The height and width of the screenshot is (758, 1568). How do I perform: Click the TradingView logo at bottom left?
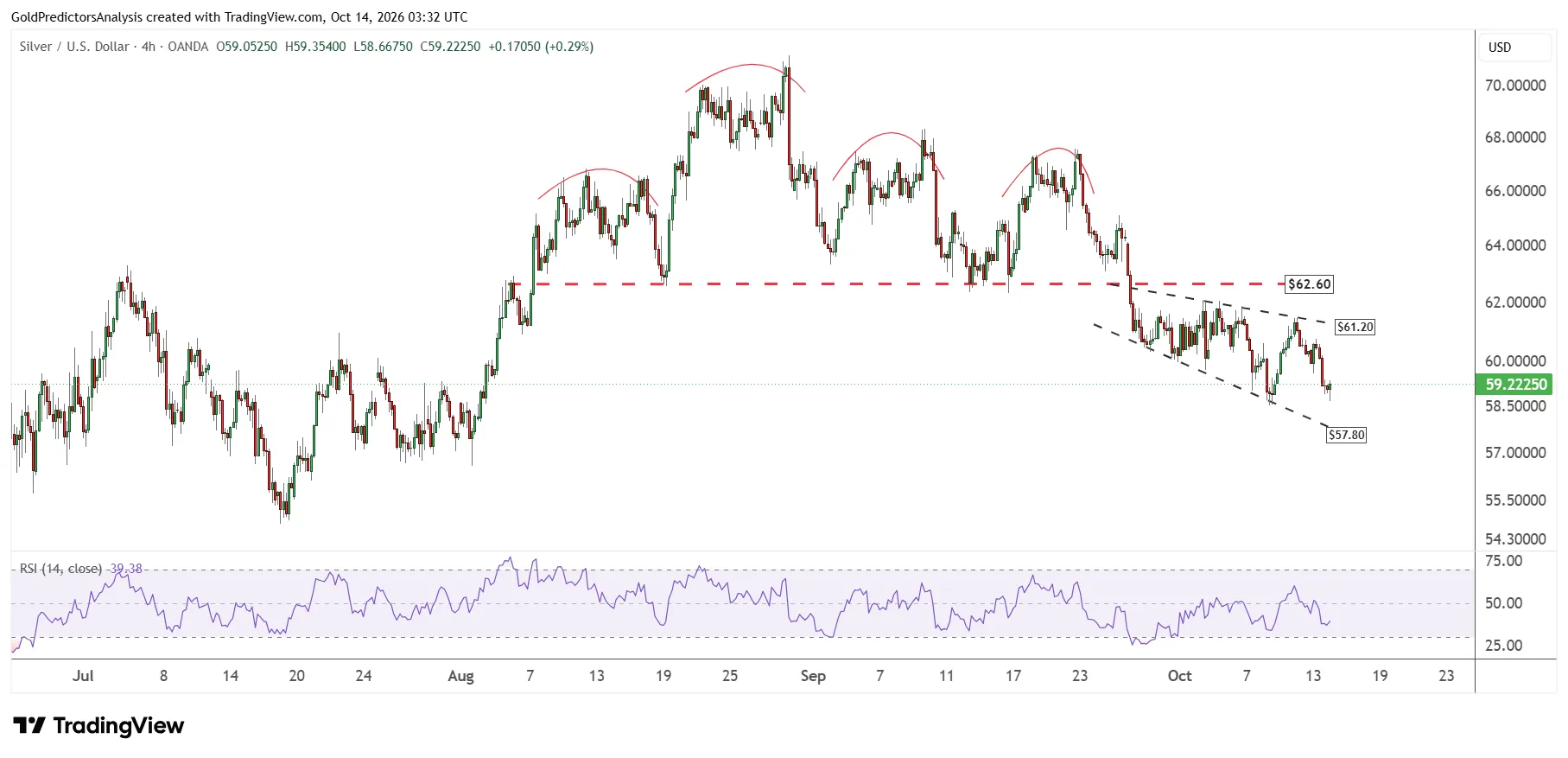tap(98, 725)
